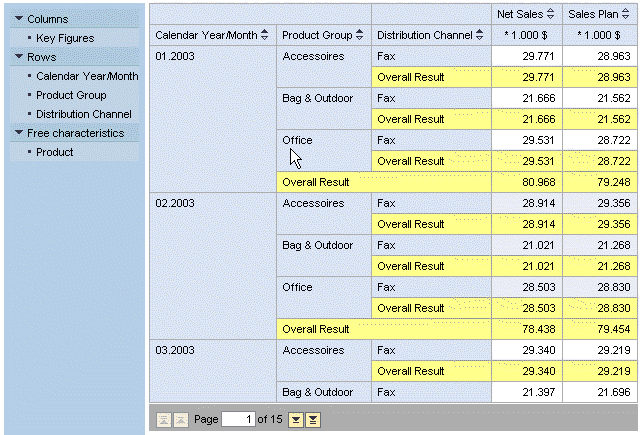Viewport: 641px width, 435px height.
Task: Sort the Distribution Channel column
Action: tap(480, 35)
